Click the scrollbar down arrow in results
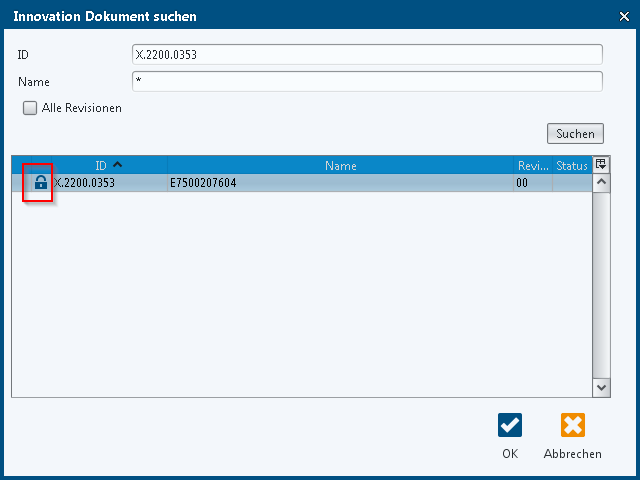The image size is (640, 480). tap(601, 387)
